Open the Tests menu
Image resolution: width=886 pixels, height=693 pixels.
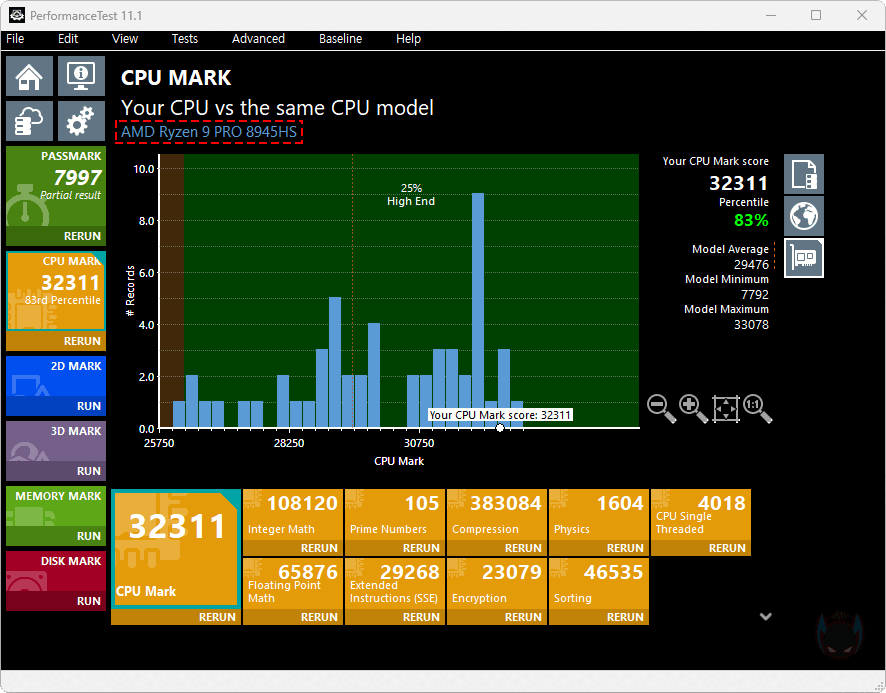pos(185,38)
